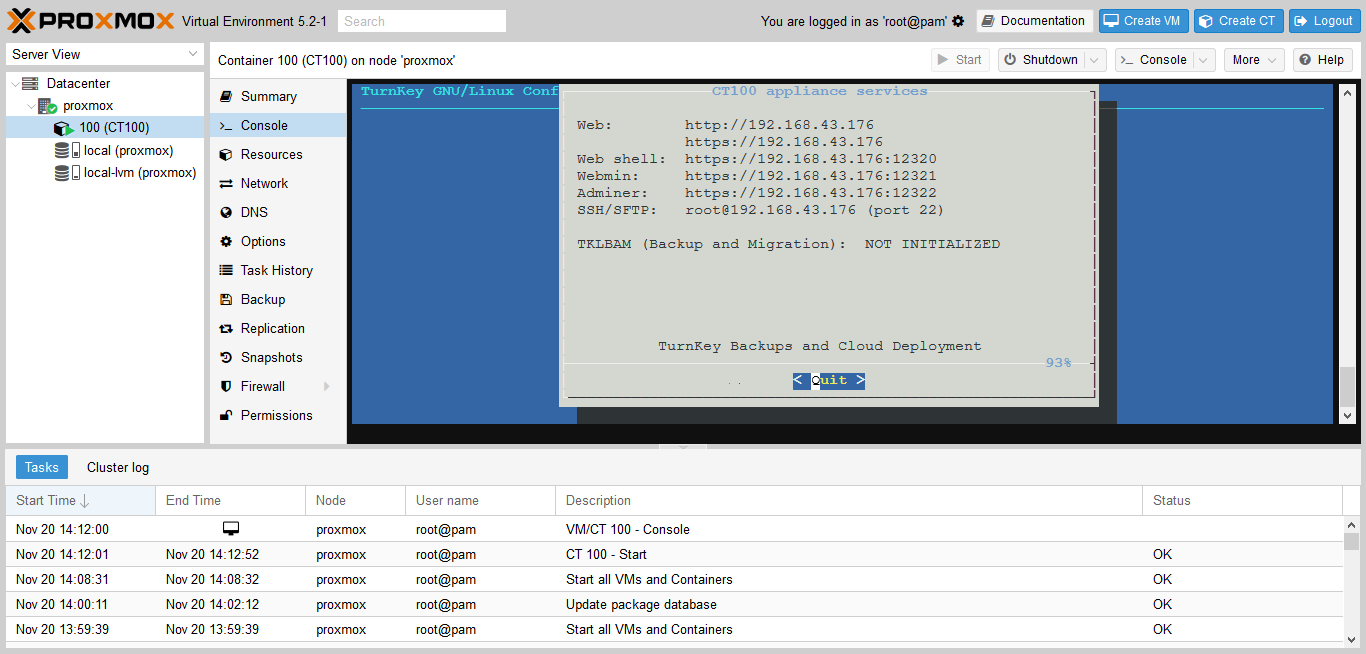Click the Replication retweet icon
Viewport: 1366px width, 654px height.
pyautogui.click(x=226, y=329)
